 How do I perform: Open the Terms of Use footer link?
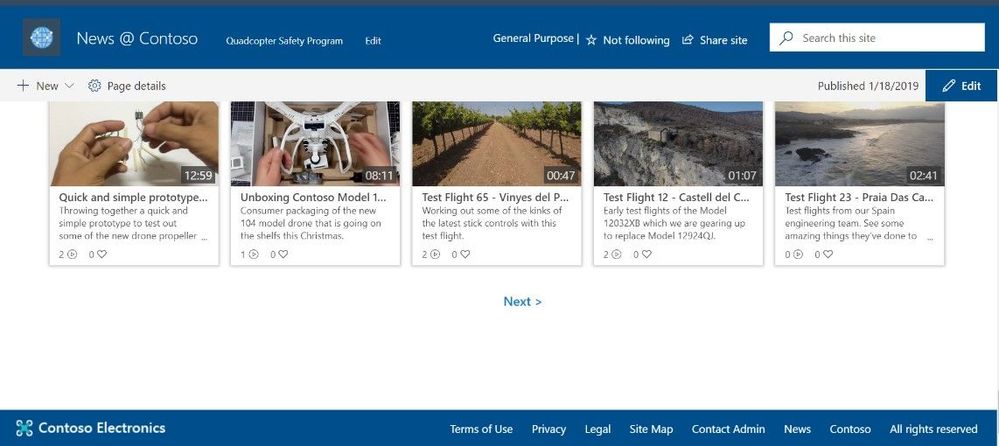[481, 429]
